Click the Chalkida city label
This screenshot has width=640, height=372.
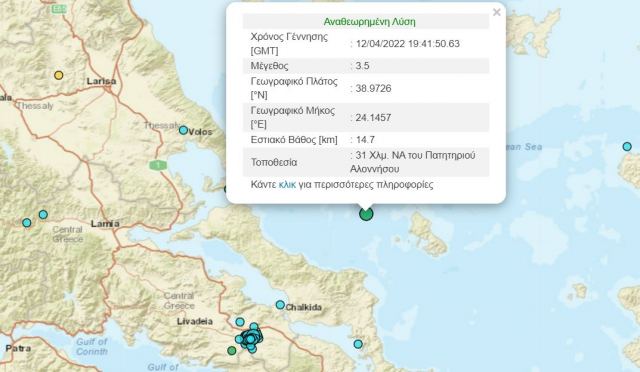304,307
